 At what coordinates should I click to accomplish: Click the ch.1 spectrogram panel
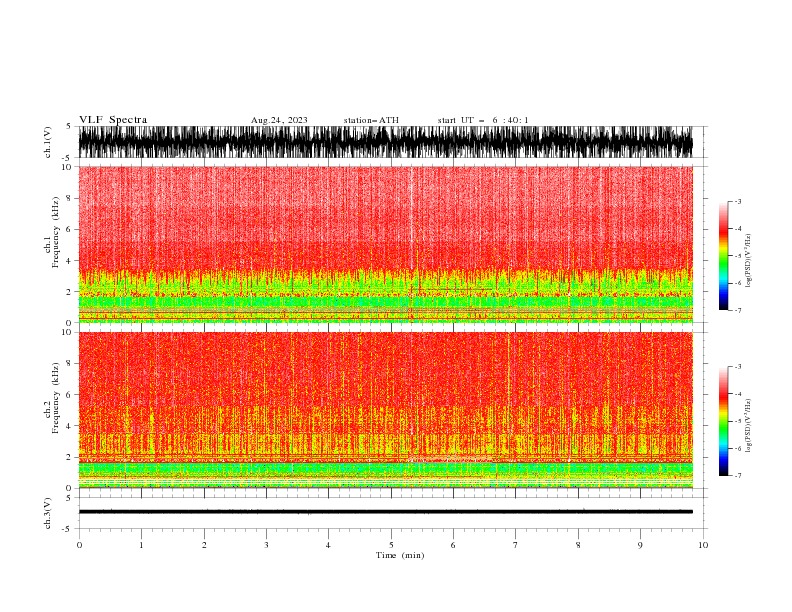385,244
